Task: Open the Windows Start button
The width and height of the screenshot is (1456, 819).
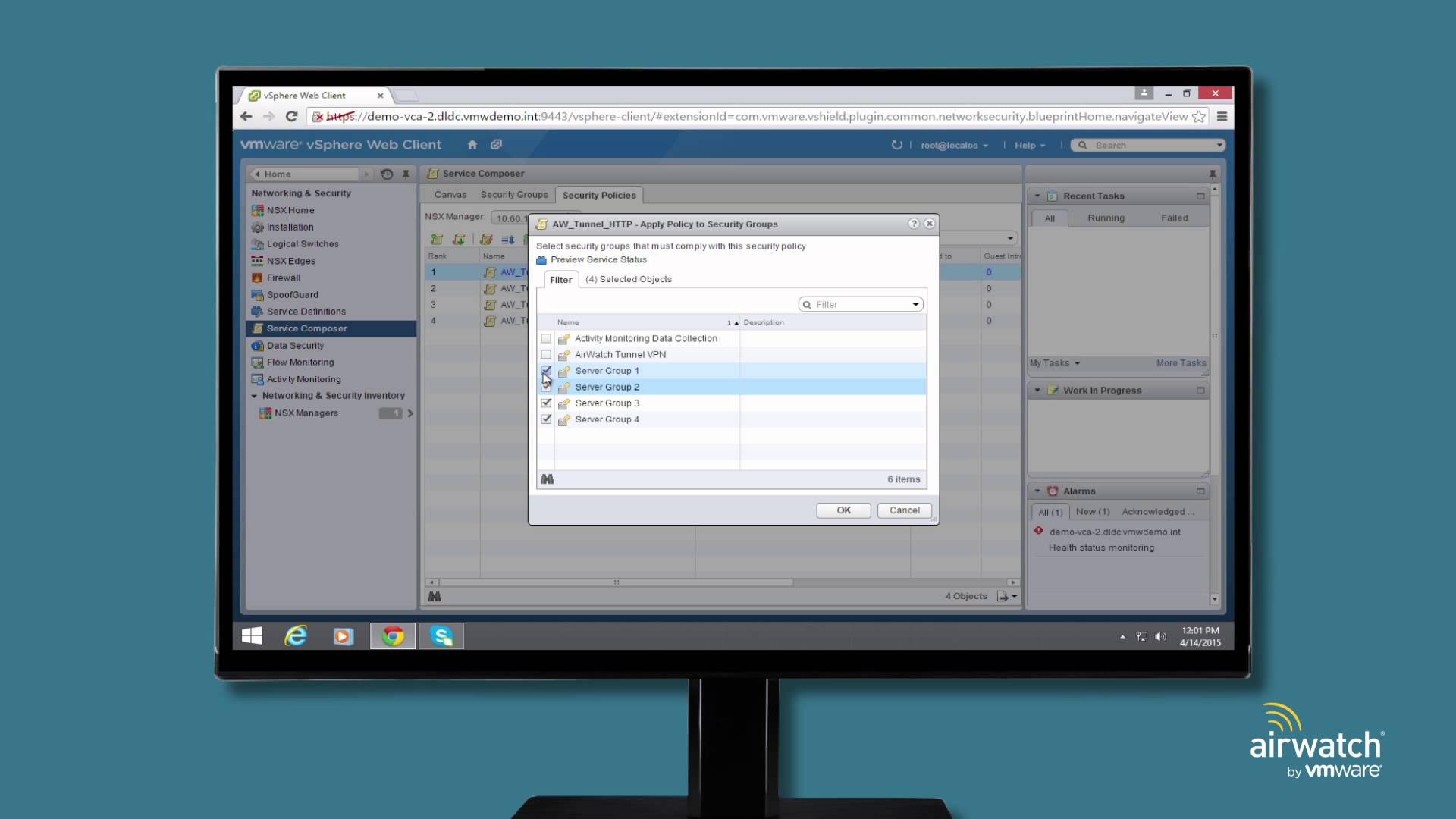Action: (252, 635)
